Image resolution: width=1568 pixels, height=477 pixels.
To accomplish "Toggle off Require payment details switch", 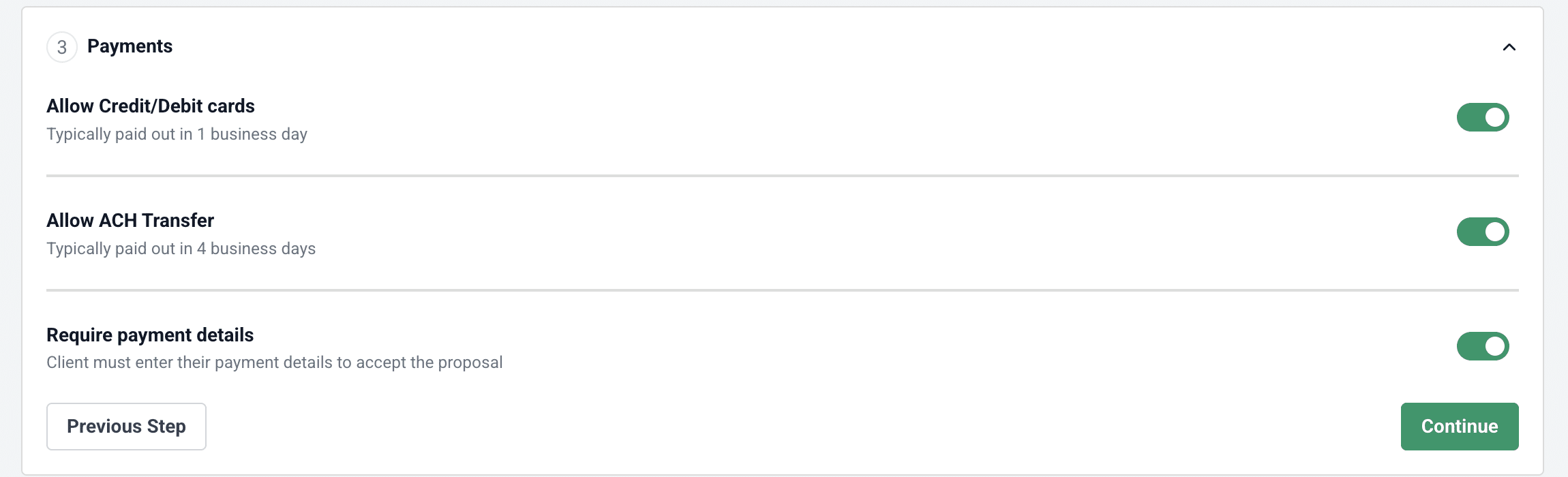I will pyautogui.click(x=1483, y=346).
